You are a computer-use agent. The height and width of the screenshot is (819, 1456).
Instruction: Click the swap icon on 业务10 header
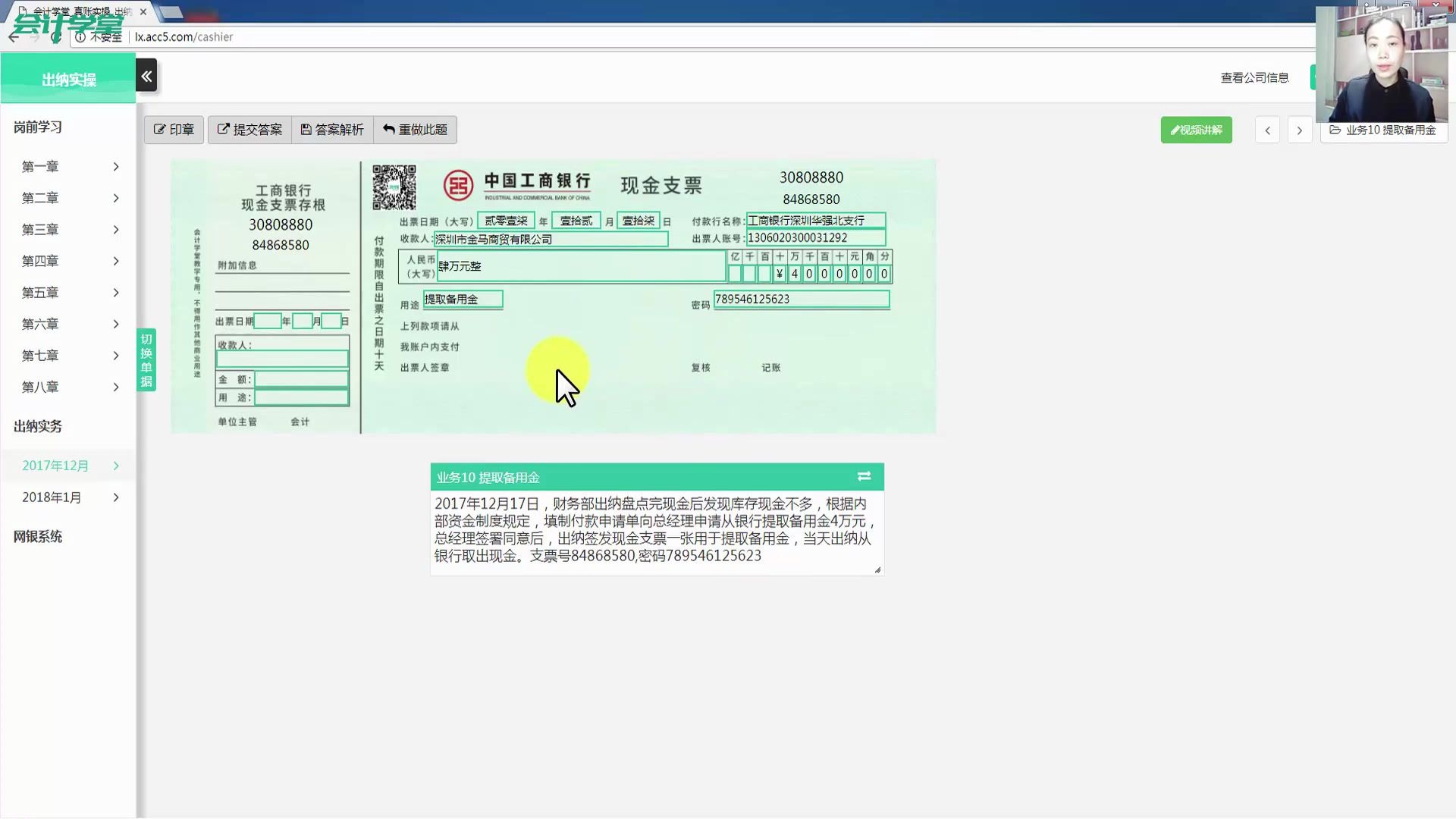click(x=864, y=476)
